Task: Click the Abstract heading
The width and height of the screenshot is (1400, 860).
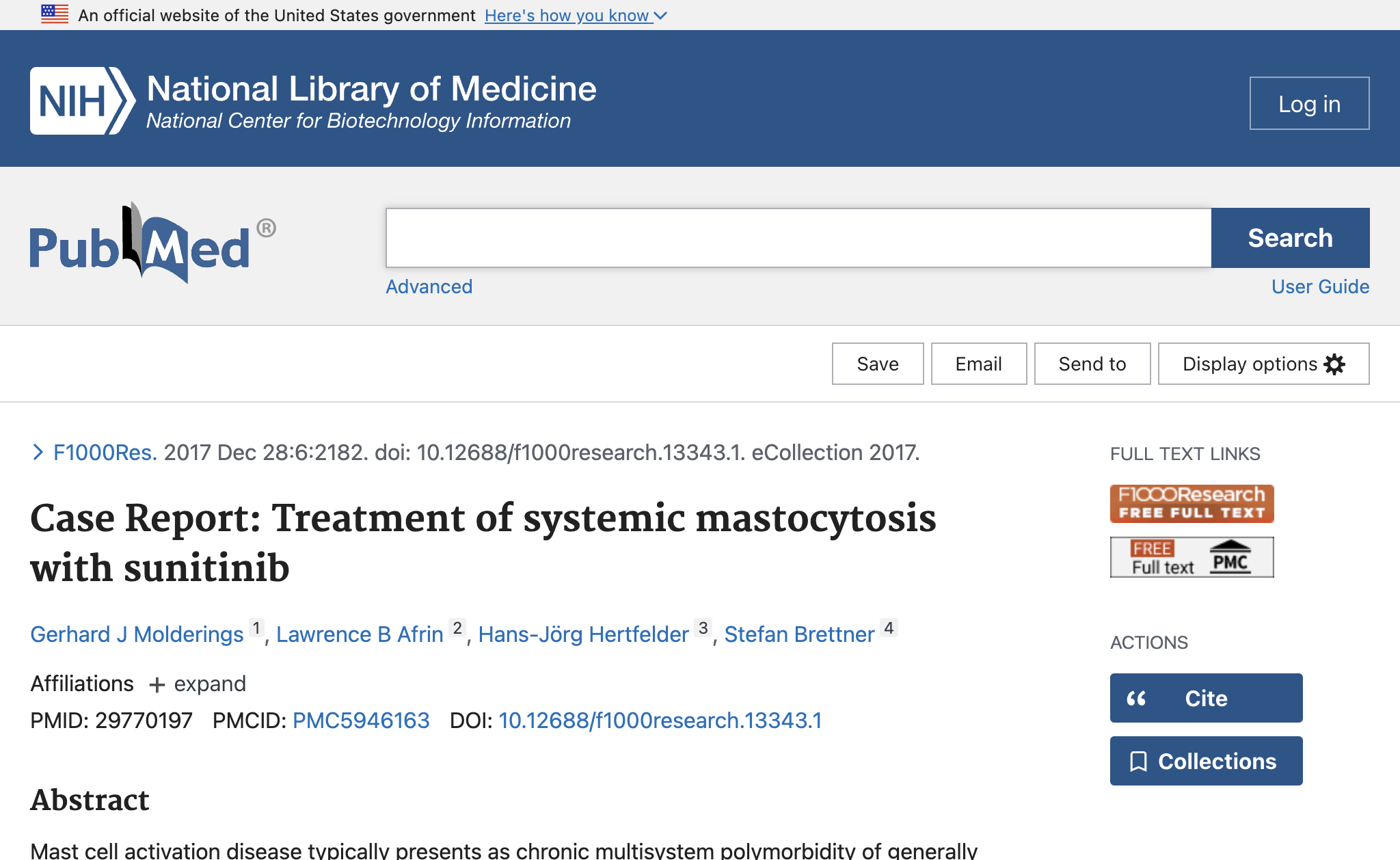Action: pyautogui.click(x=90, y=800)
